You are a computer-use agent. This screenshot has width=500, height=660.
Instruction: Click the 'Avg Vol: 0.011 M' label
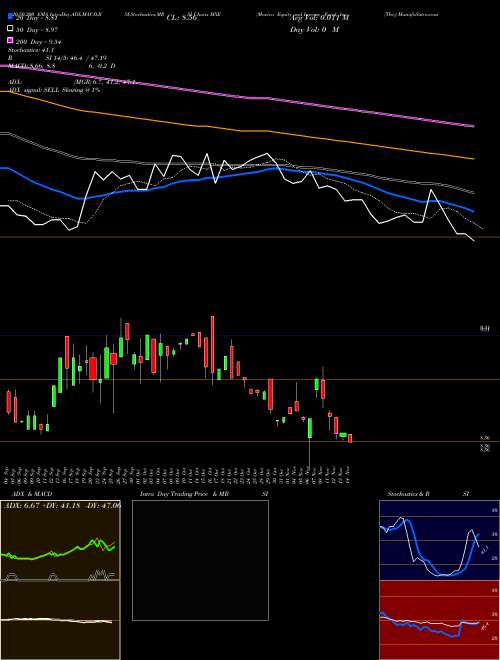click(319, 18)
